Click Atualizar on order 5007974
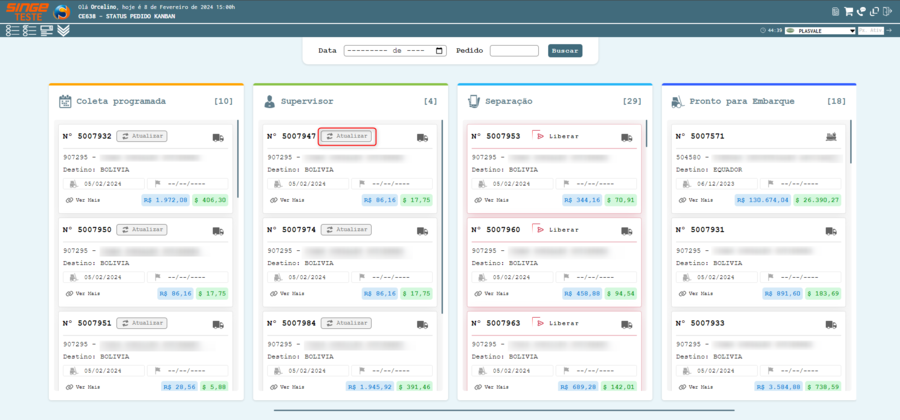 pos(346,230)
